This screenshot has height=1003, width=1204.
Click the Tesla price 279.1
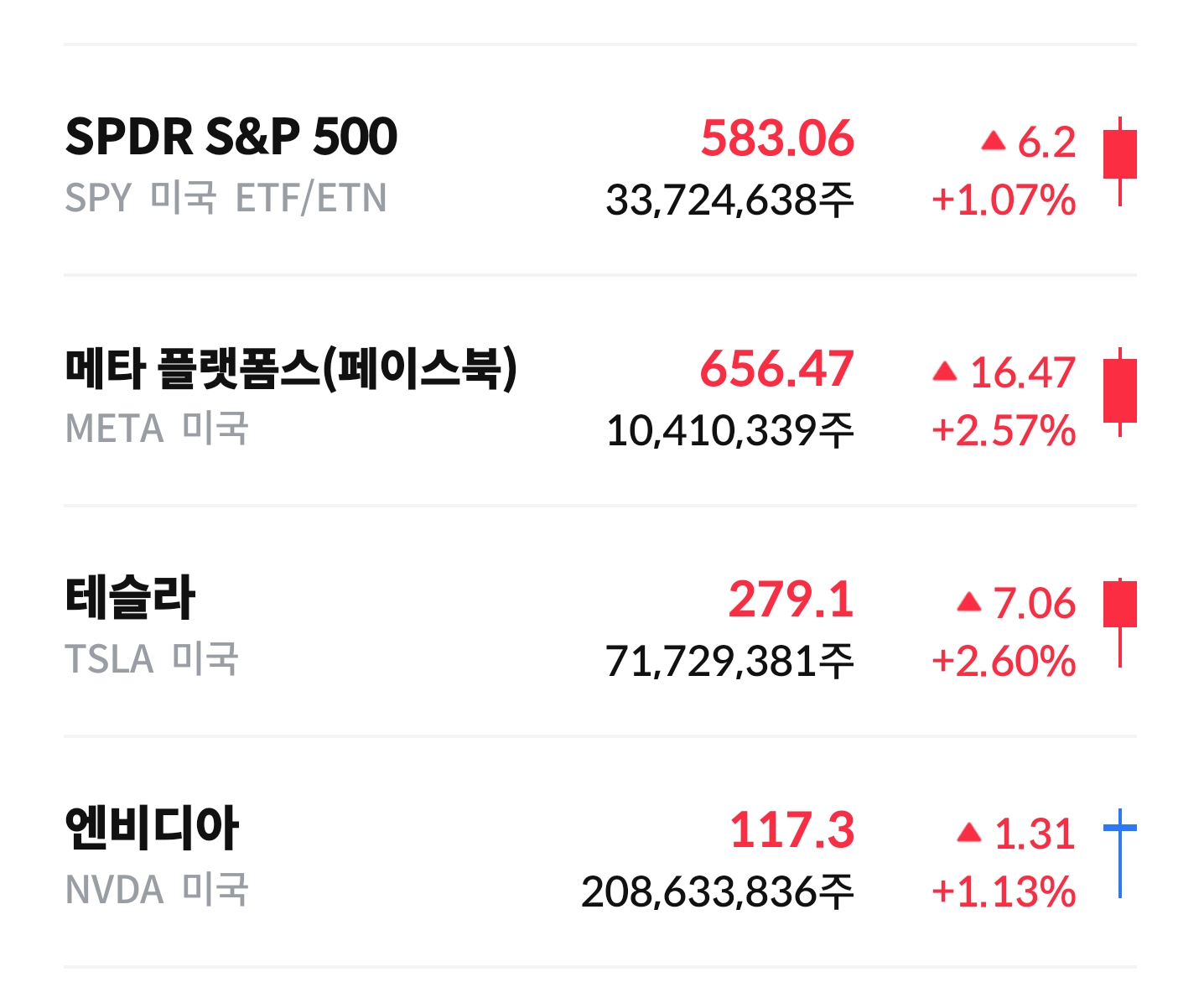click(x=791, y=600)
